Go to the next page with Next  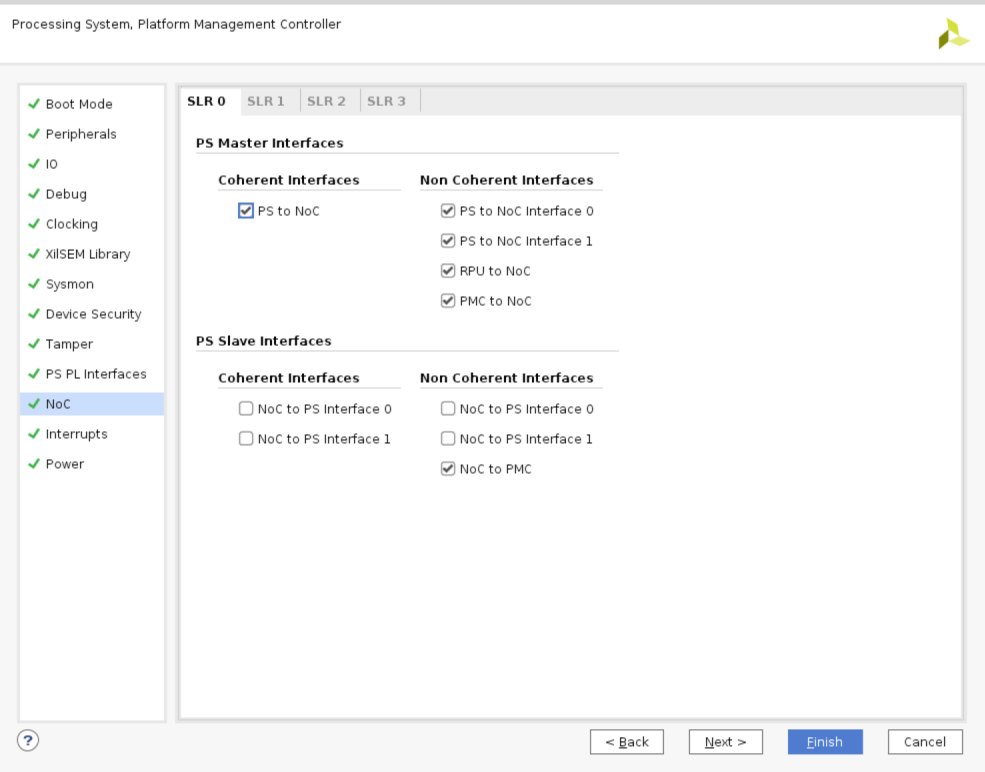[x=725, y=742]
